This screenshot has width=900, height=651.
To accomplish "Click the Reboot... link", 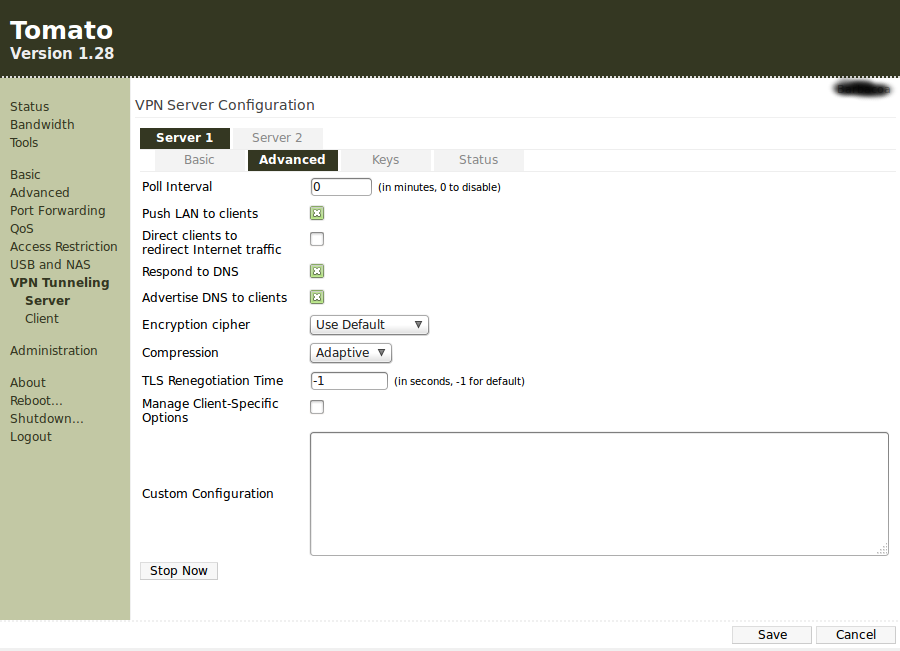I will [36, 401].
